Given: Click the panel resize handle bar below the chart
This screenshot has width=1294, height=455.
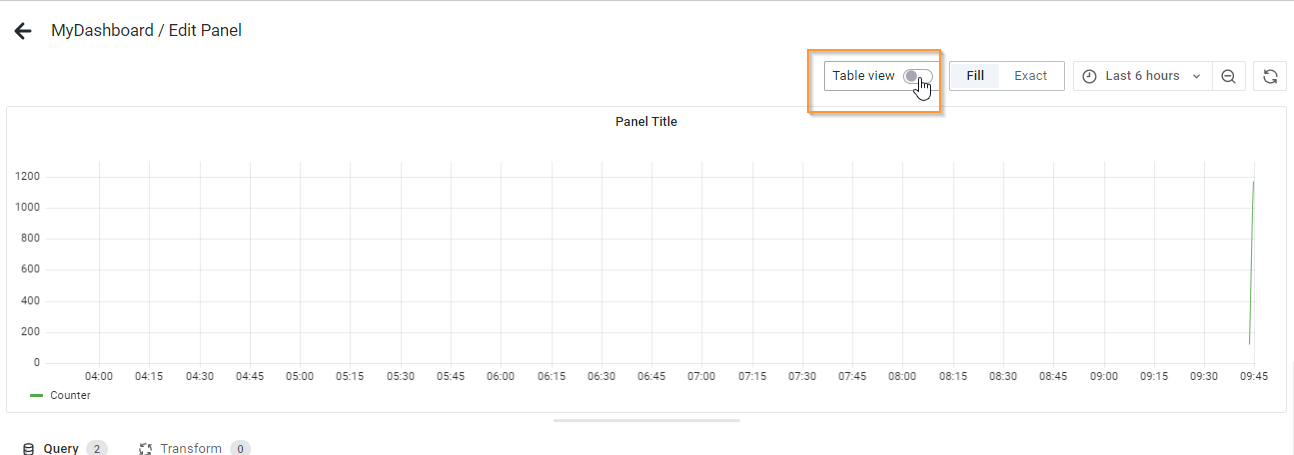Looking at the screenshot, I should tap(646, 421).
